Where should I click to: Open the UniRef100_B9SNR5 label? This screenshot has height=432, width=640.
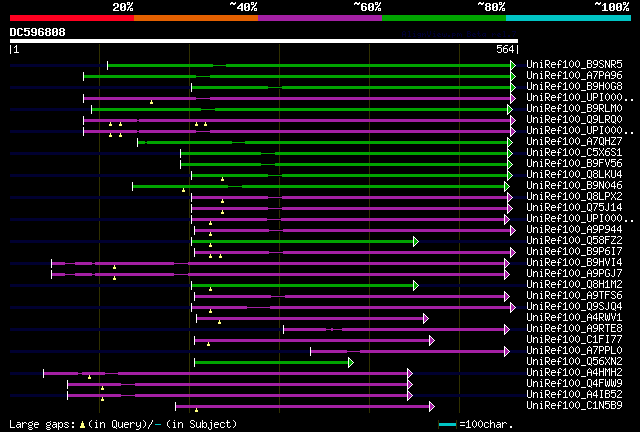(x=574, y=64)
